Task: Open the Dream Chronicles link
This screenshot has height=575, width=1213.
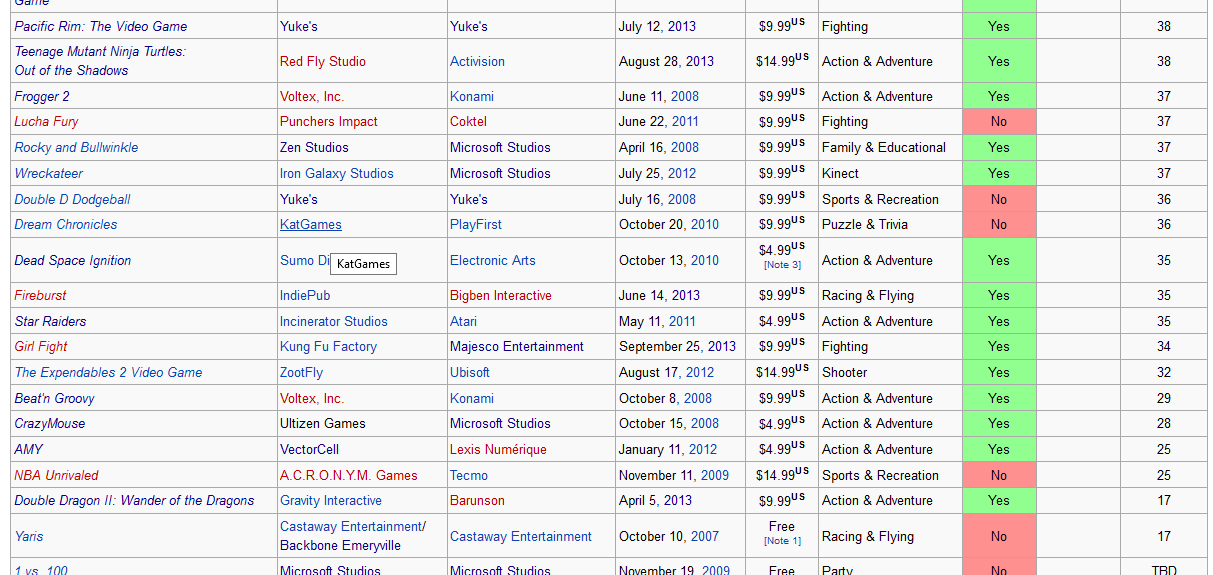Action: pos(66,224)
